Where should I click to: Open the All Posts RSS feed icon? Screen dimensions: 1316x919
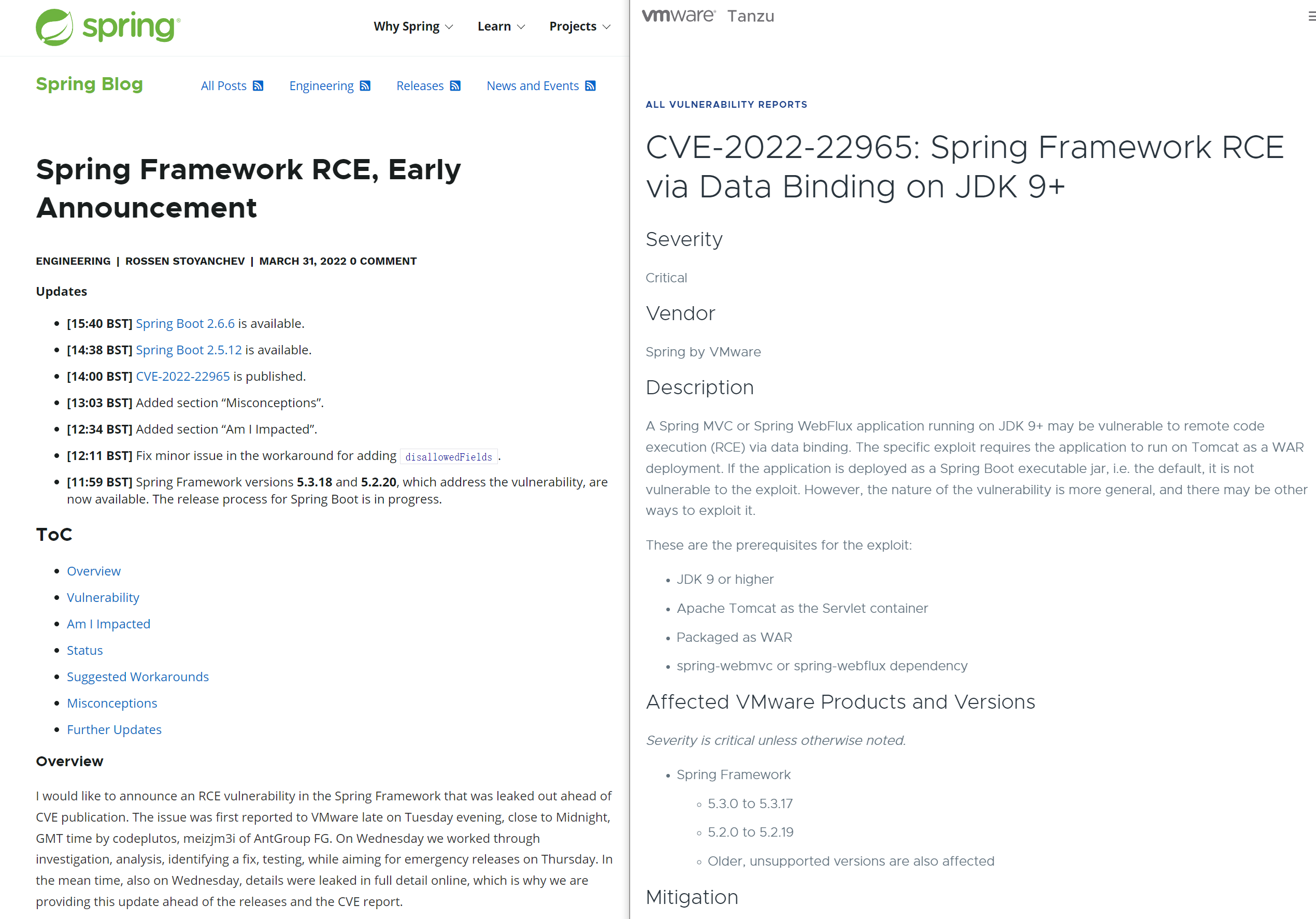pos(258,84)
